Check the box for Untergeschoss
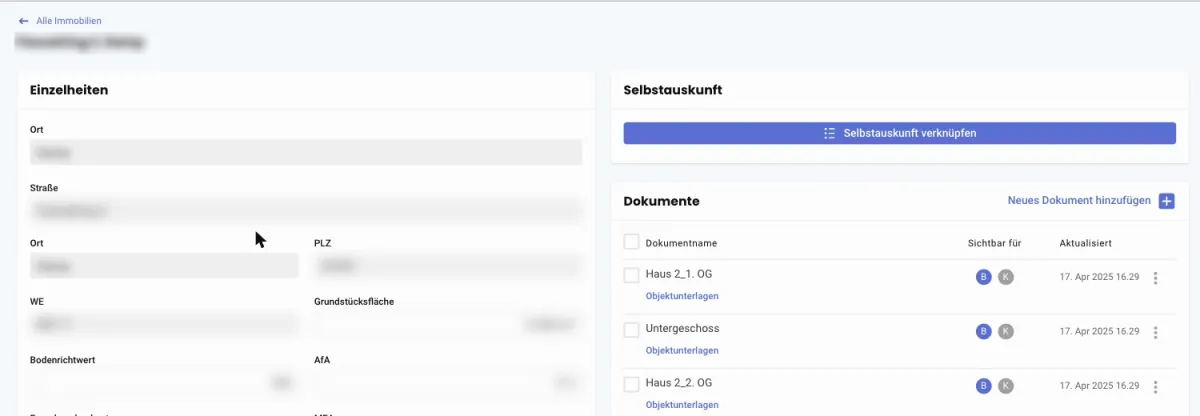 [x=631, y=330]
